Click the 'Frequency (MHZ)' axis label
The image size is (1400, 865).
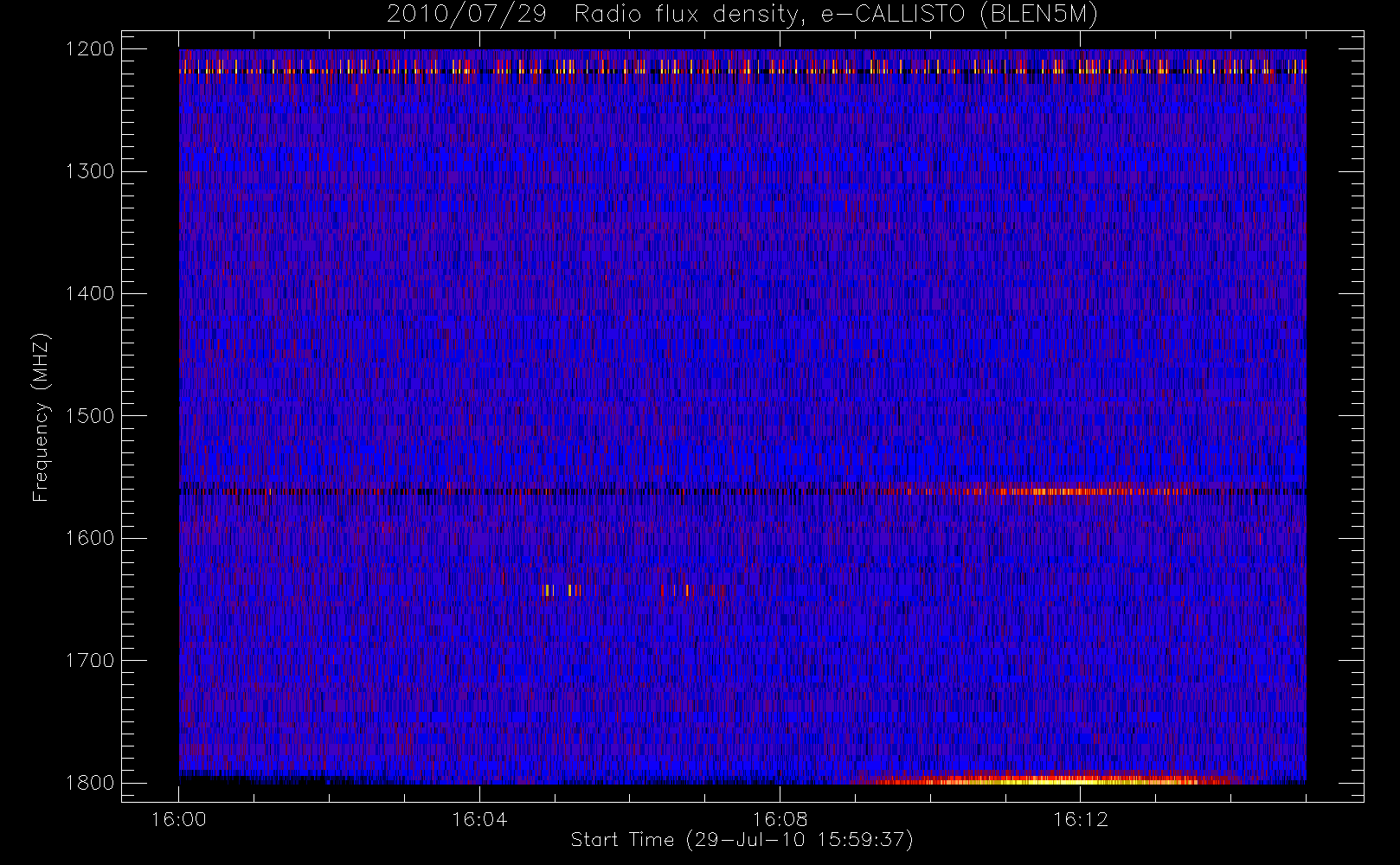coord(41,417)
